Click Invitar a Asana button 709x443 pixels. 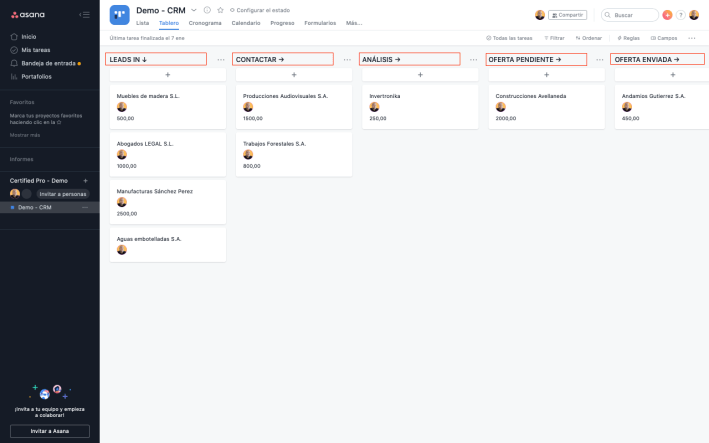(x=50, y=431)
